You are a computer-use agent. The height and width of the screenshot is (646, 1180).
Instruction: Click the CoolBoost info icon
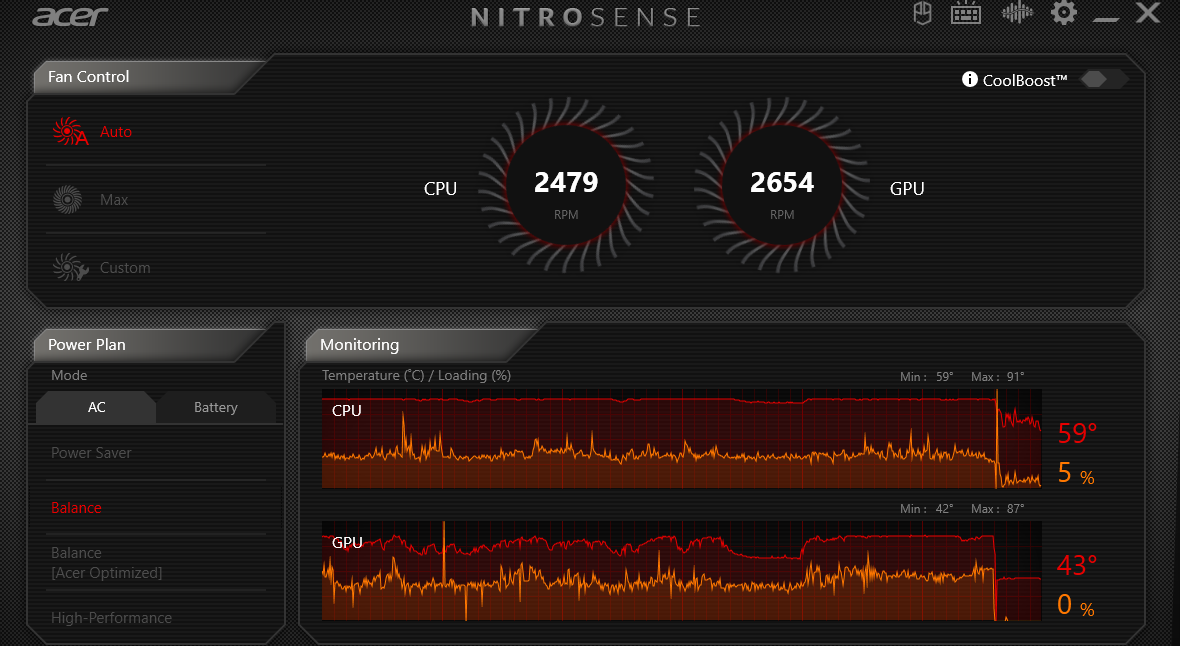969,79
